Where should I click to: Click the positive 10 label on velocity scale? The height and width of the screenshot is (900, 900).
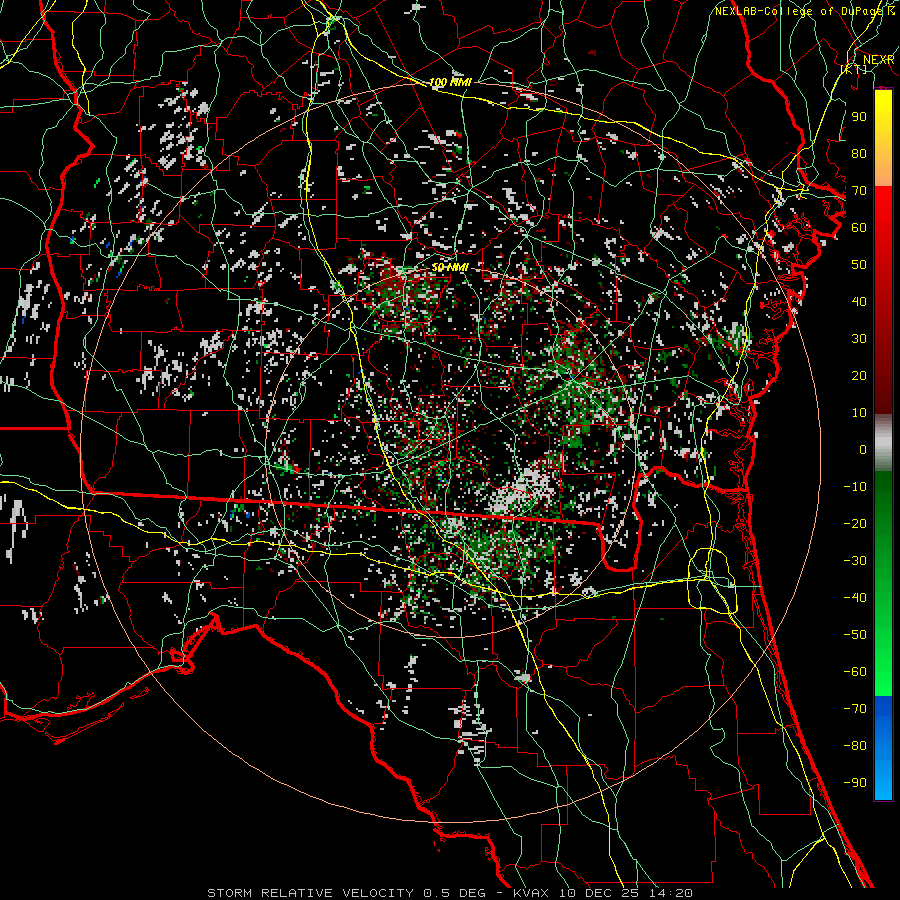tap(859, 413)
